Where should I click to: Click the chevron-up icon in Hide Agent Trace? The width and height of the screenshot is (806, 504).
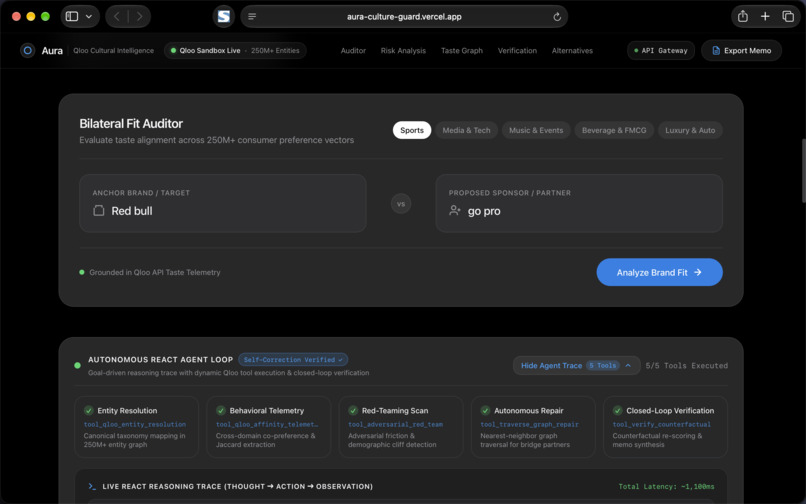click(x=628, y=366)
